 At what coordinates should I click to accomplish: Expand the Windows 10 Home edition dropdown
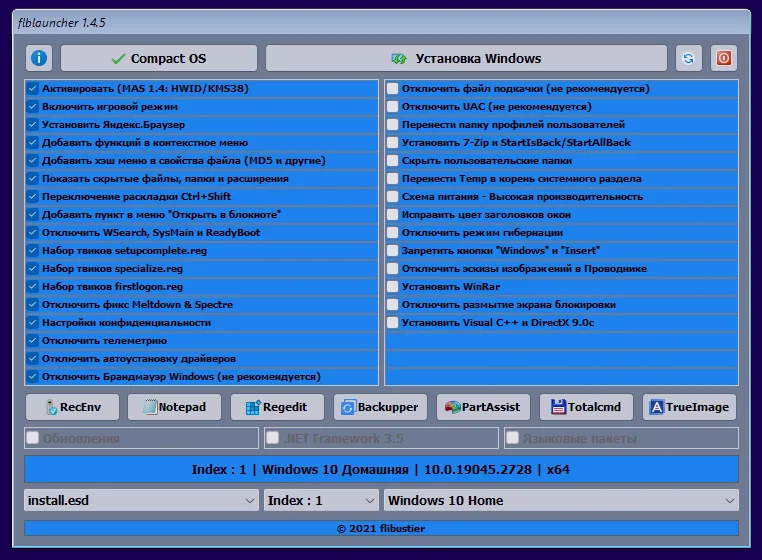pos(561,500)
